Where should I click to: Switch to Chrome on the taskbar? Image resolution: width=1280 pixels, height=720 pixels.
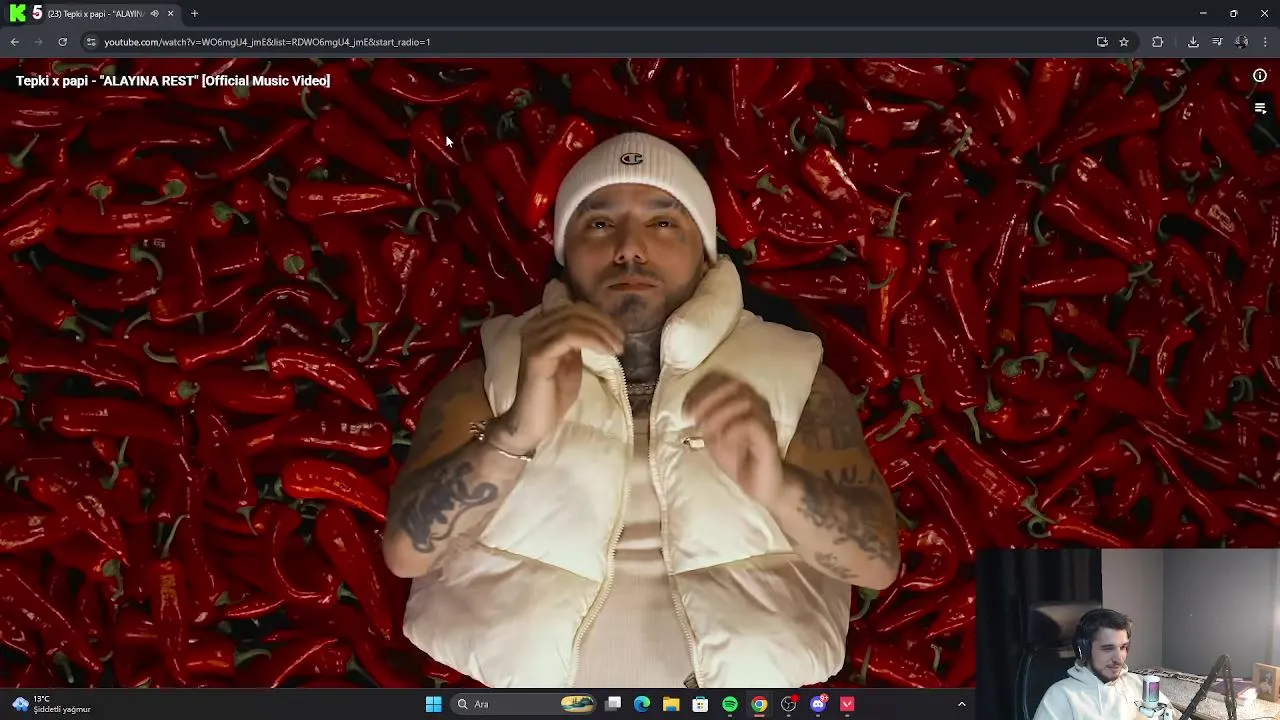759,704
